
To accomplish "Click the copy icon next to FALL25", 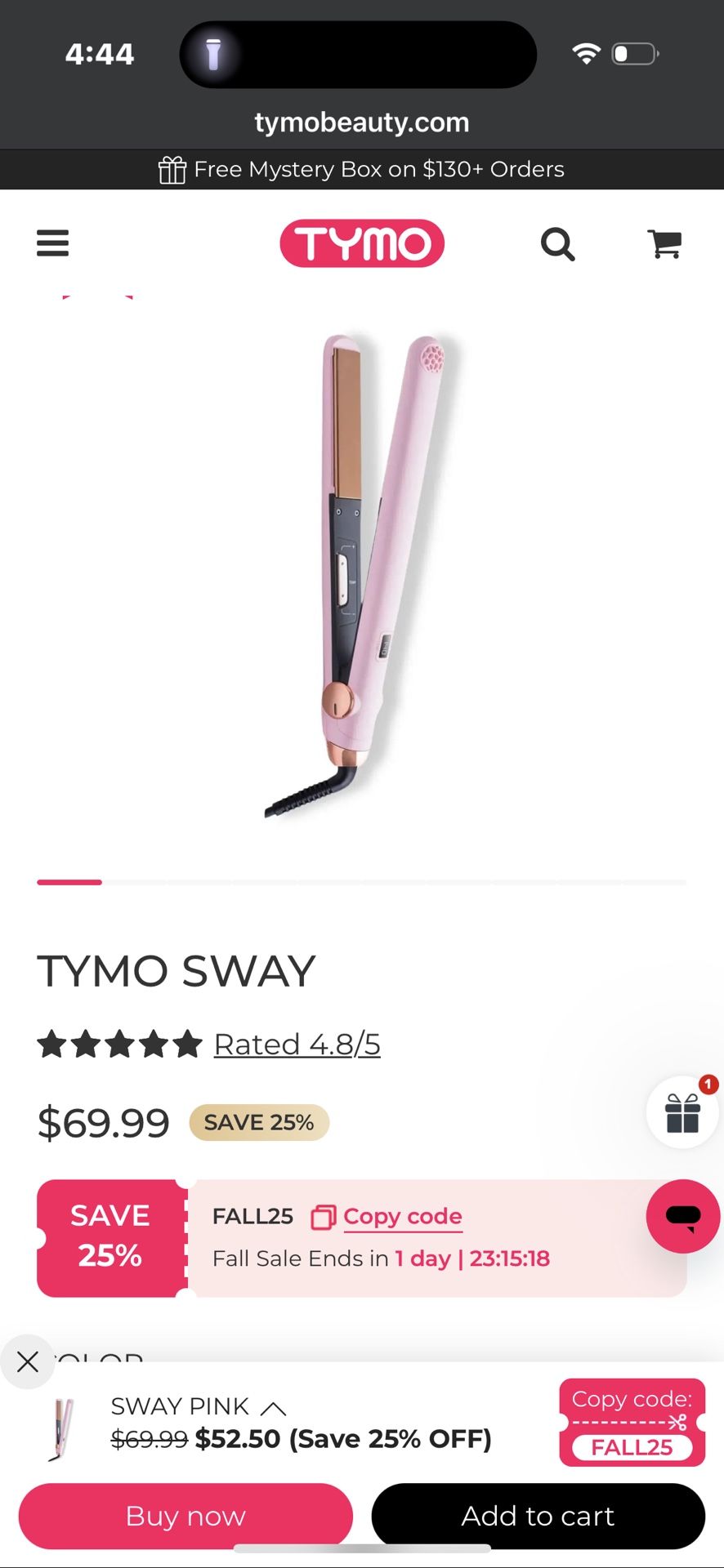I will 324,1217.
